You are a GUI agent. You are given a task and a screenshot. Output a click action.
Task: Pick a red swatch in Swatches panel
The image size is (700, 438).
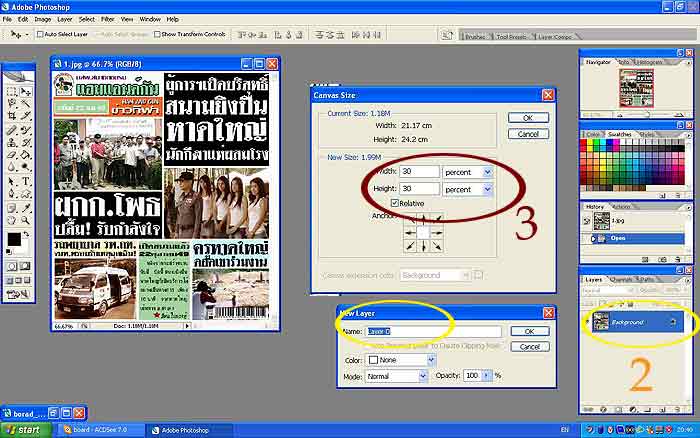589,145
